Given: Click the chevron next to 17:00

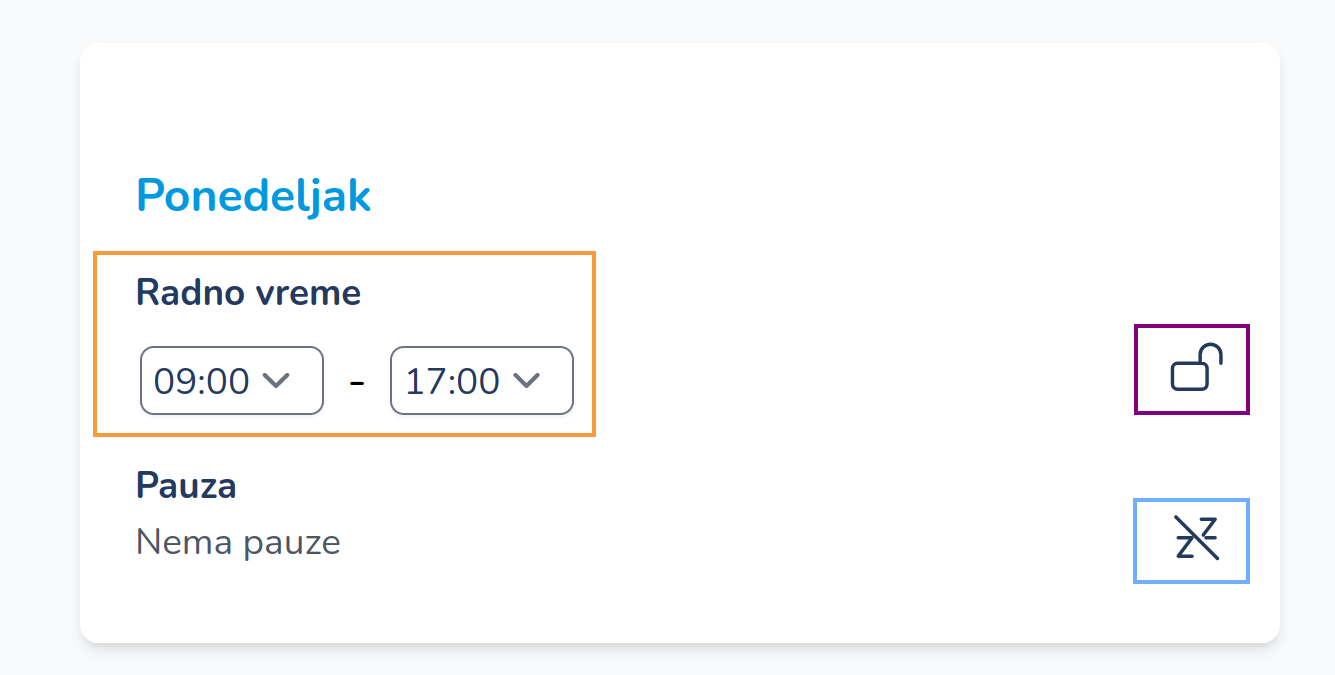Looking at the screenshot, I should click(x=526, y=380).
